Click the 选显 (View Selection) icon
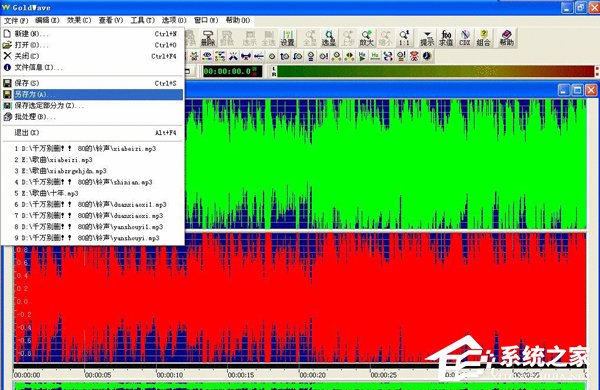Screen dimensions: 600x390 click(x=329, y=38)
